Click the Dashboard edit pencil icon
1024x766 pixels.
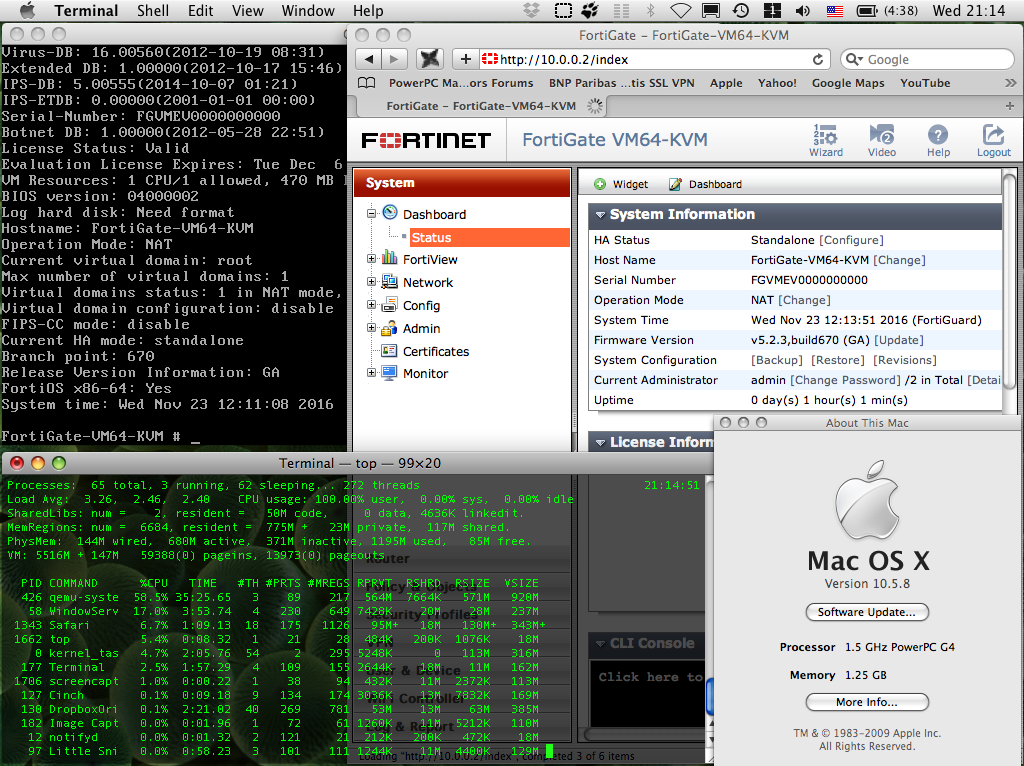[x=675, y=184]
